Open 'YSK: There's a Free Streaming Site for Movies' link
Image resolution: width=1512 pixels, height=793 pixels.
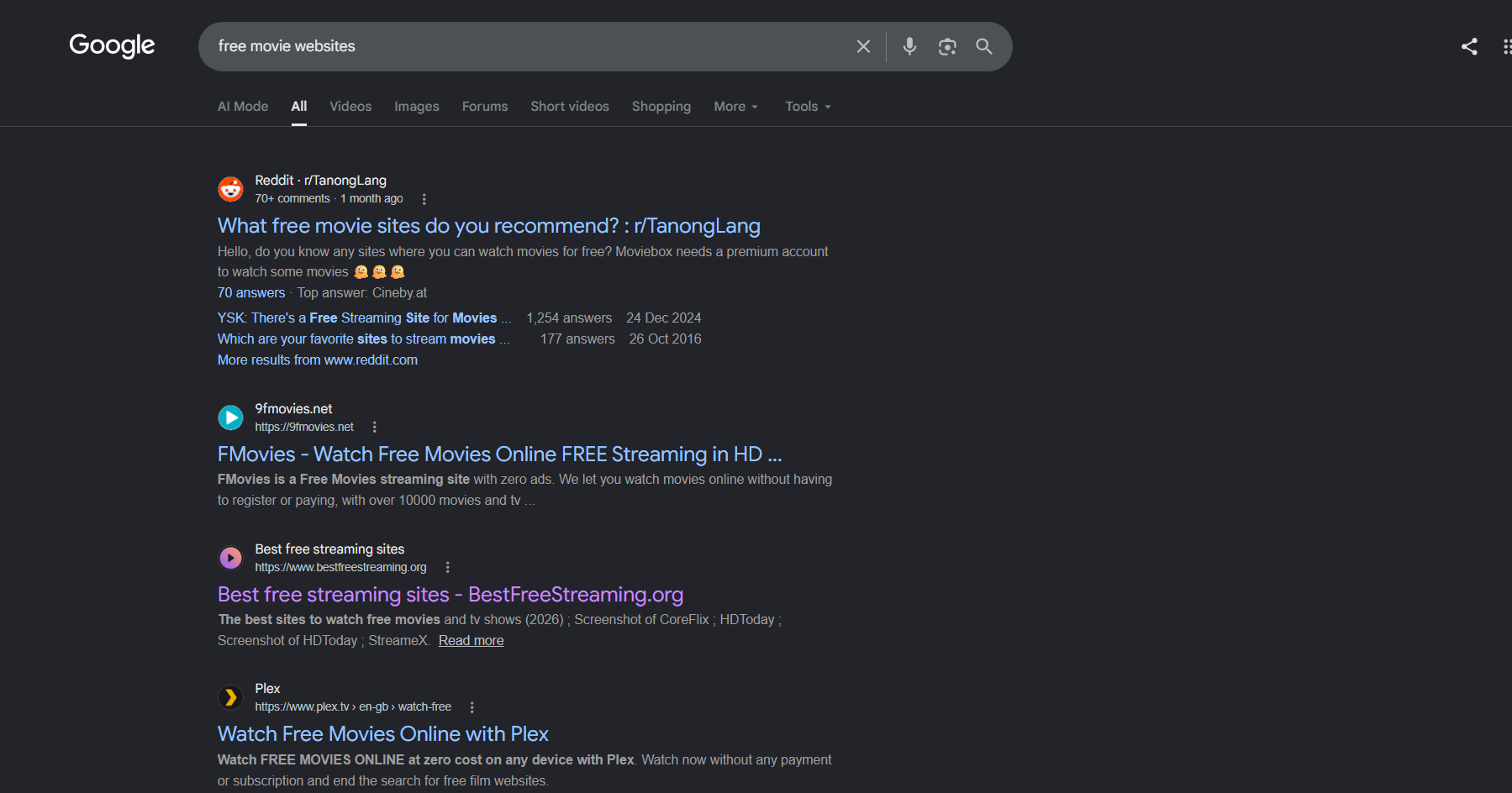(x=364, y=318)
